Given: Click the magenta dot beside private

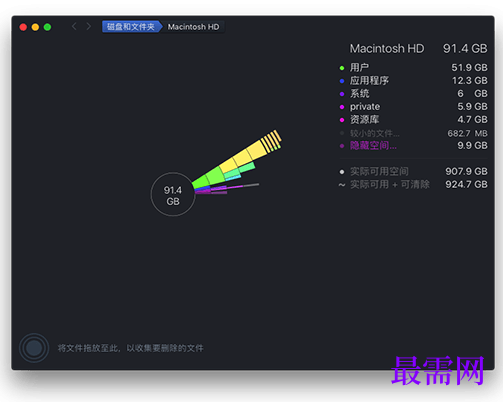Looking at the screenshot, I should (x=342, y=107).
